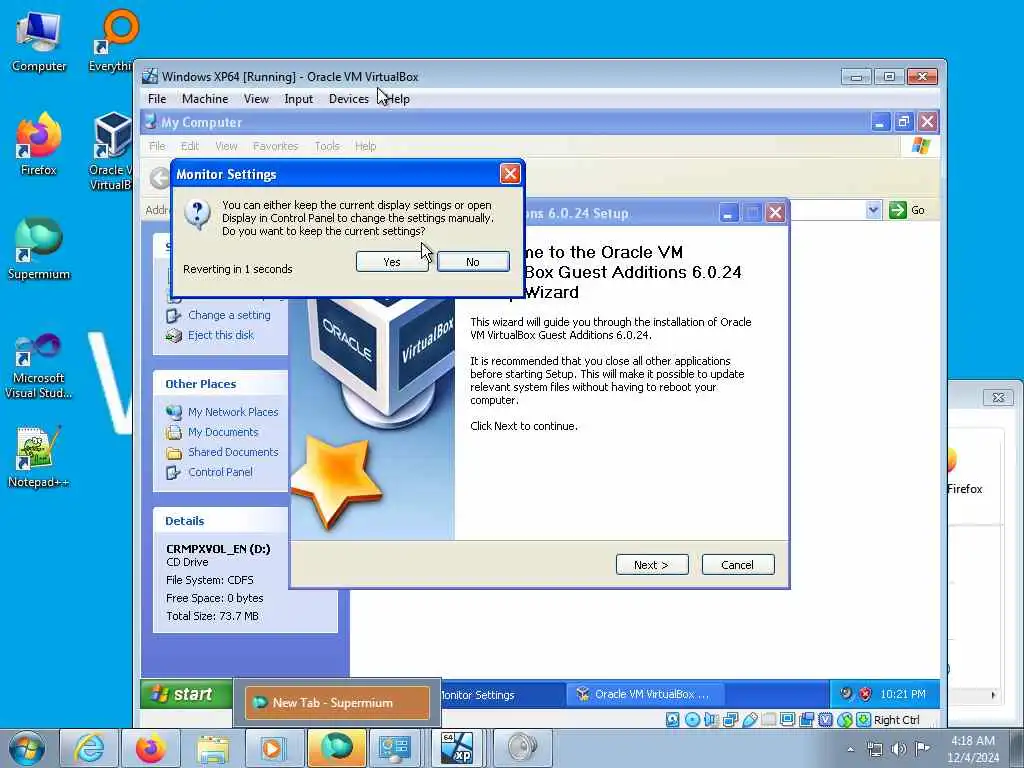This screenshot has height=768, width=1024.
Task: Open the Notepad++ desktop shortcut
Action: click(x=38, y=457)
